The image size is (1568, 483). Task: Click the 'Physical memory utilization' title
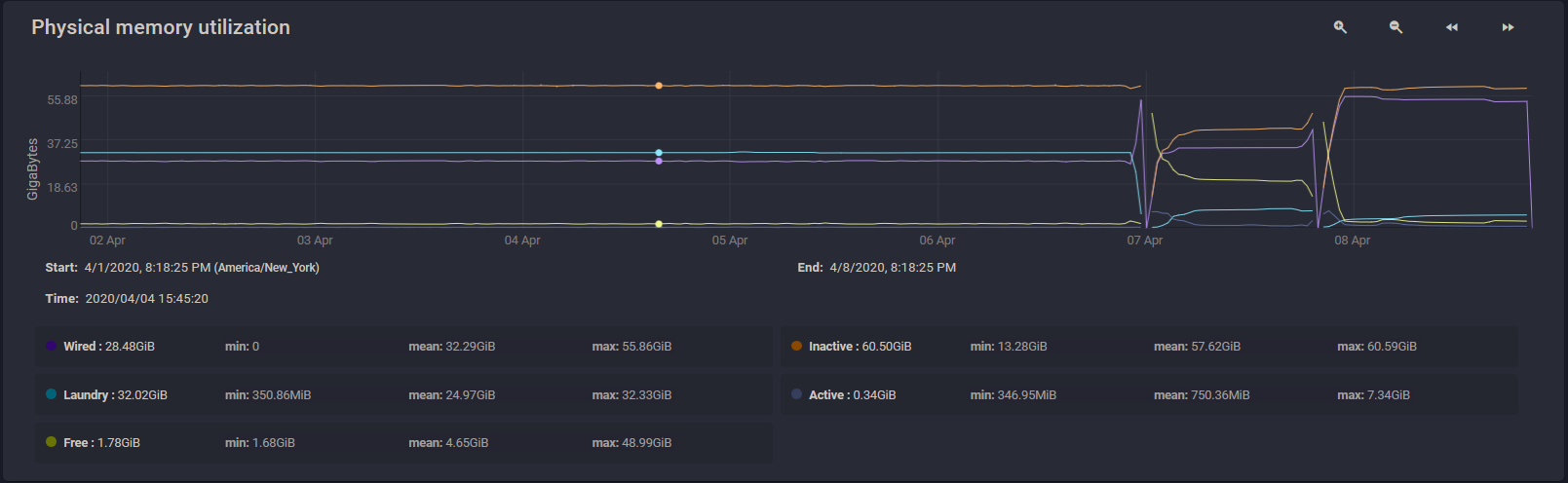click(x=161, y=27)
